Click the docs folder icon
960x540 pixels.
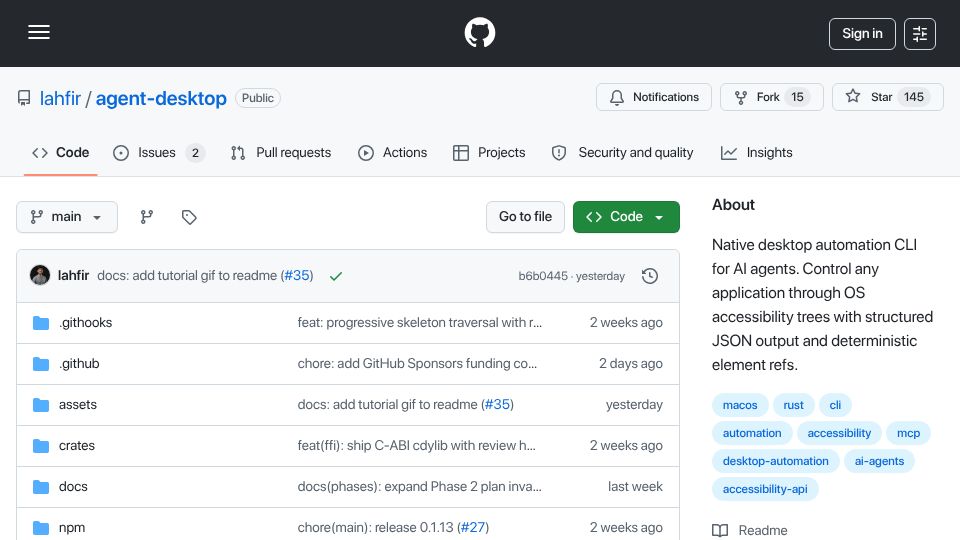tap(41, 487)
